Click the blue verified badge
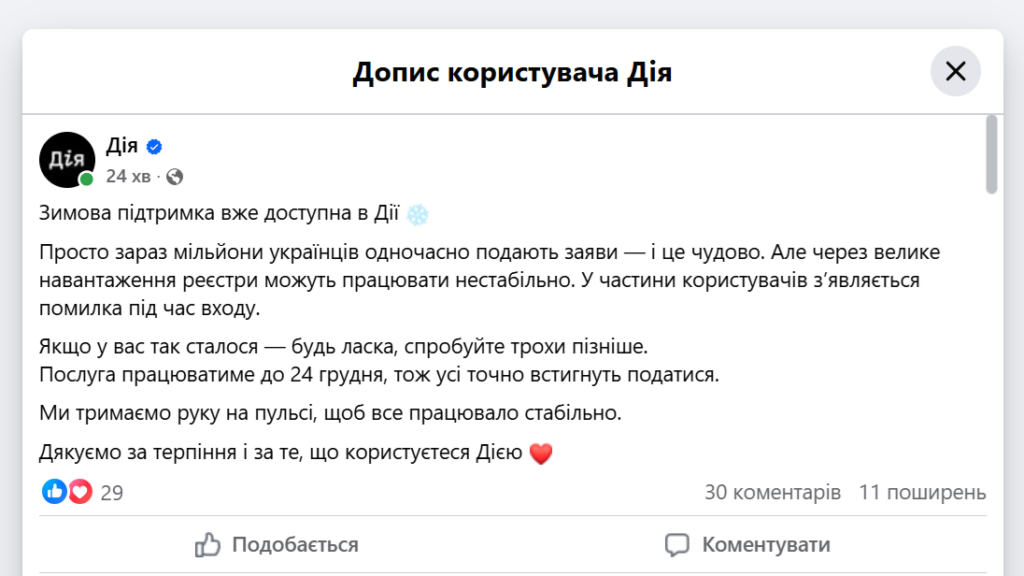1024x576 pixels. point(154,147)
